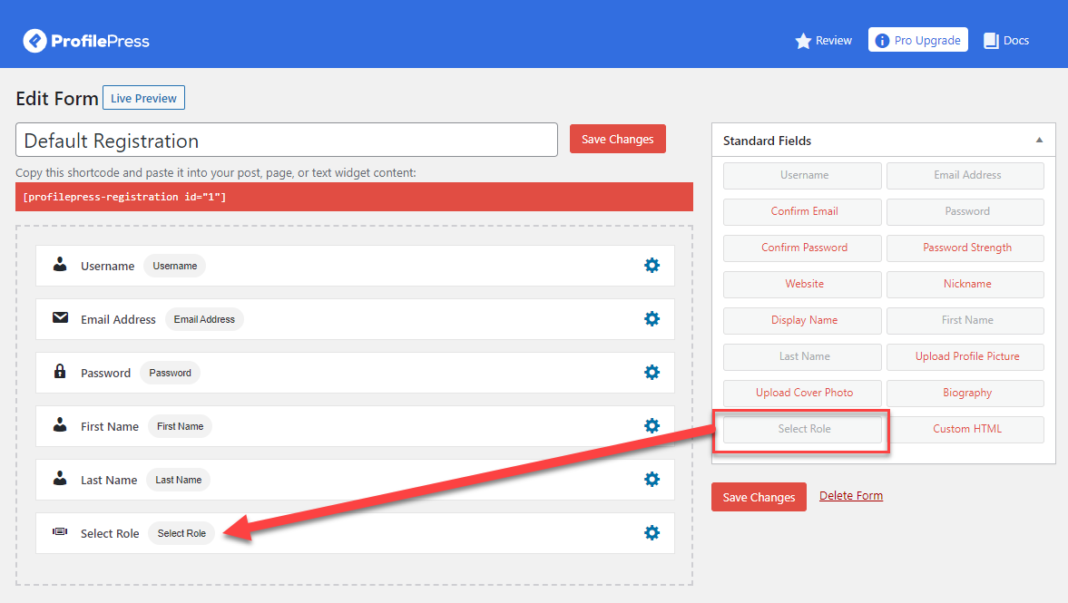Select the shortcode text bar
Image resolution: width=1068 pixels, height=603 pixels.
tap(354, 197)
